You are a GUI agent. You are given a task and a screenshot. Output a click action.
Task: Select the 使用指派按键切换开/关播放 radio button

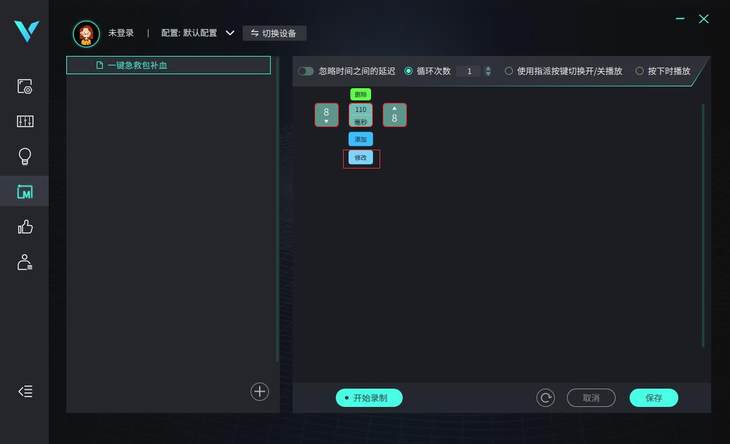coord(509,71)
